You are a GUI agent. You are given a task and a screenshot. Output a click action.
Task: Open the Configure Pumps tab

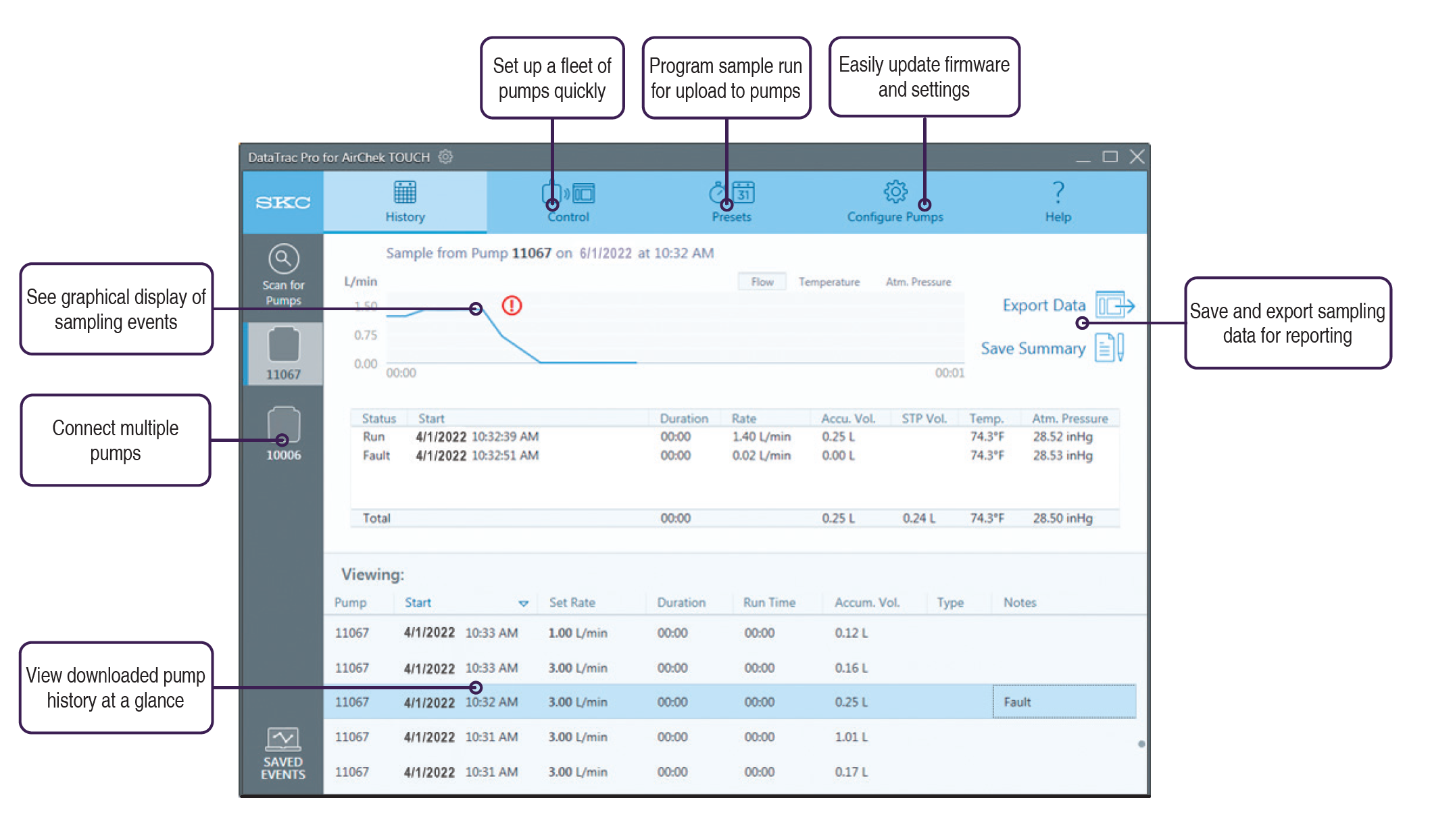[x=895, y=202]
